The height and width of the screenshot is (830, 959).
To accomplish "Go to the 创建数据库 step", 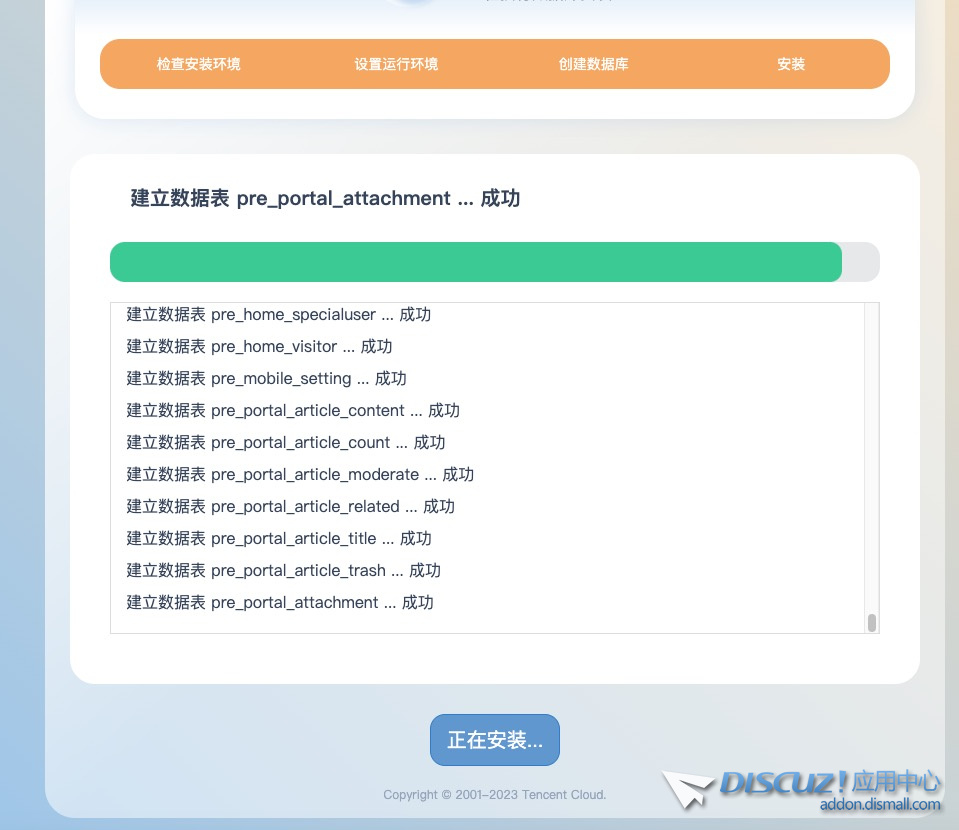I will (594, 64).
